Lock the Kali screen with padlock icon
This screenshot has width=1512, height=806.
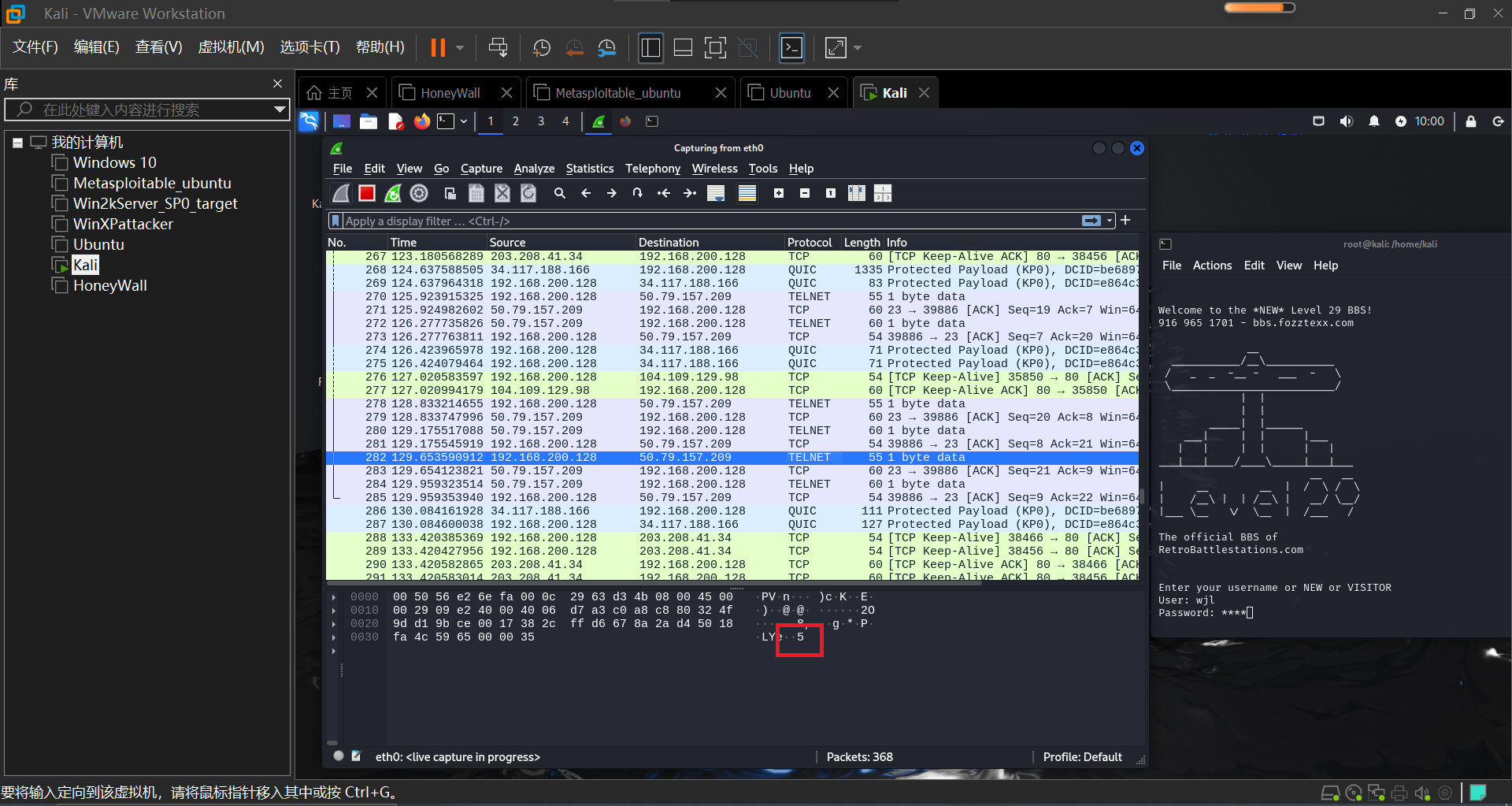(x=1470, y=121)
